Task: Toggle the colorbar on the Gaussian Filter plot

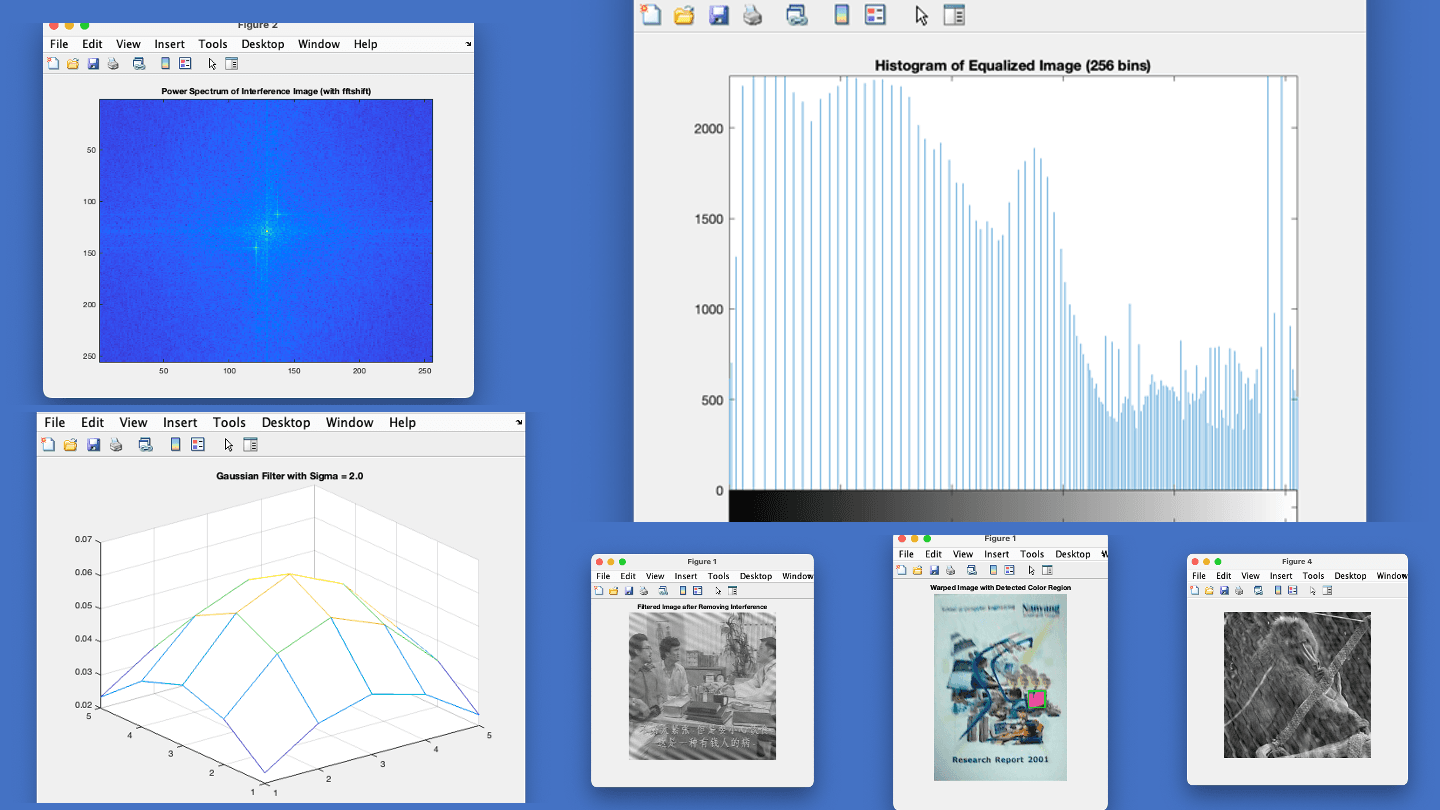Action: click(176, 444)
